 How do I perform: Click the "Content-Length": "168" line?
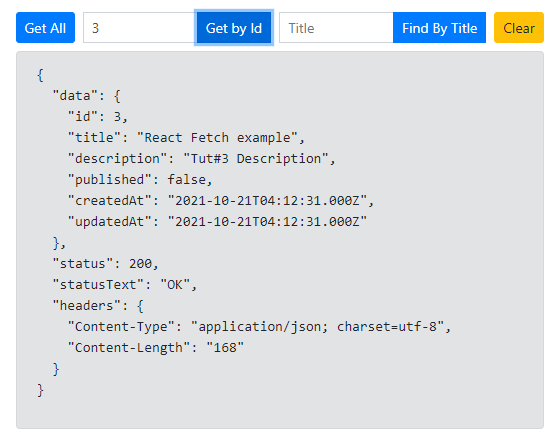point(156,348)
